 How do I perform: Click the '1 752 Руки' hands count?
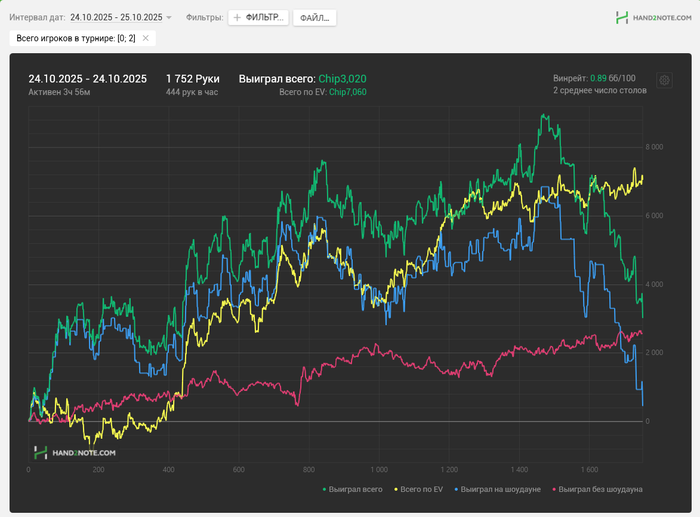[x=192, y=79]
